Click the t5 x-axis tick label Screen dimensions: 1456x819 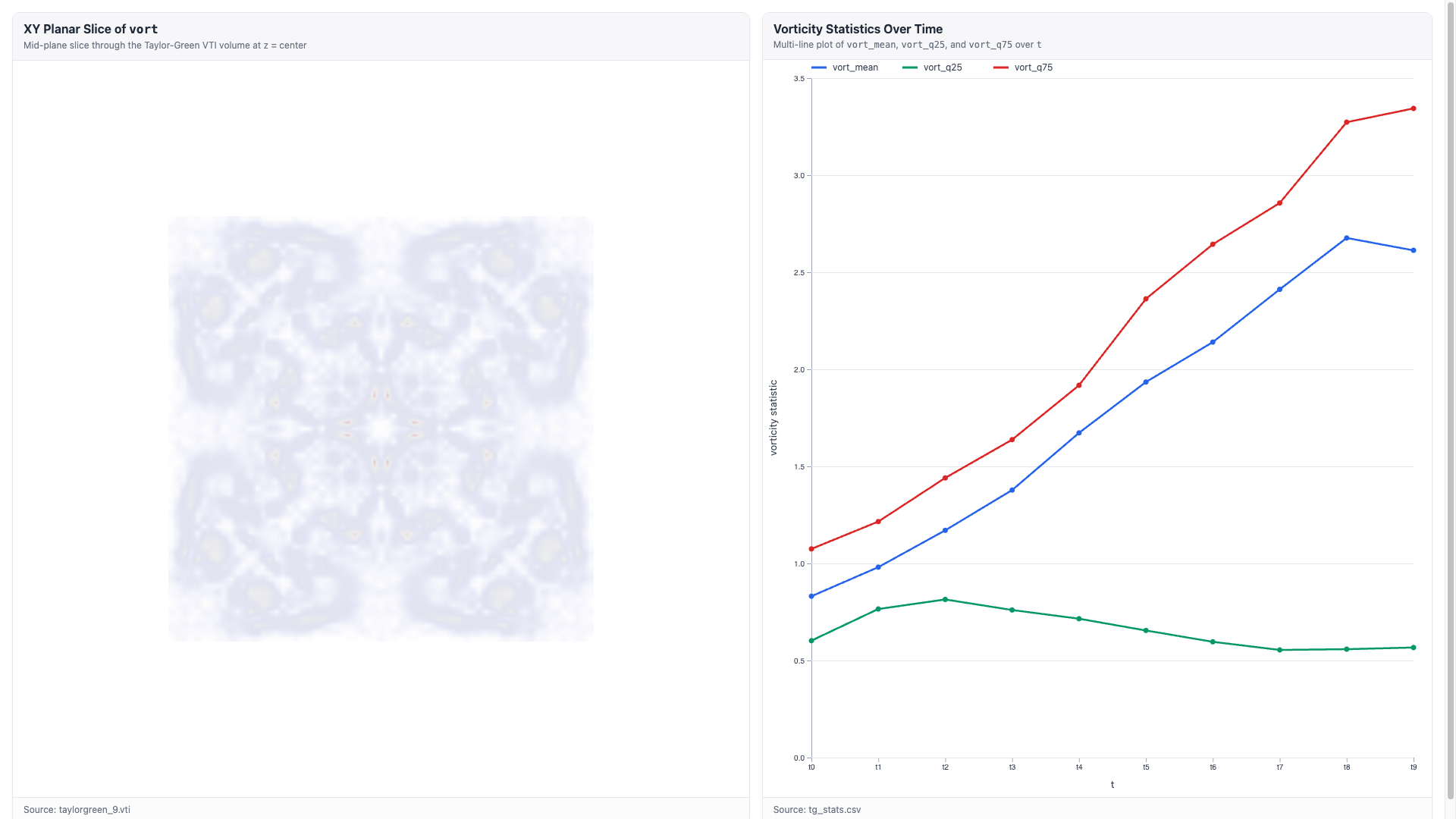pyautogui.click(x=1146, y=767)
